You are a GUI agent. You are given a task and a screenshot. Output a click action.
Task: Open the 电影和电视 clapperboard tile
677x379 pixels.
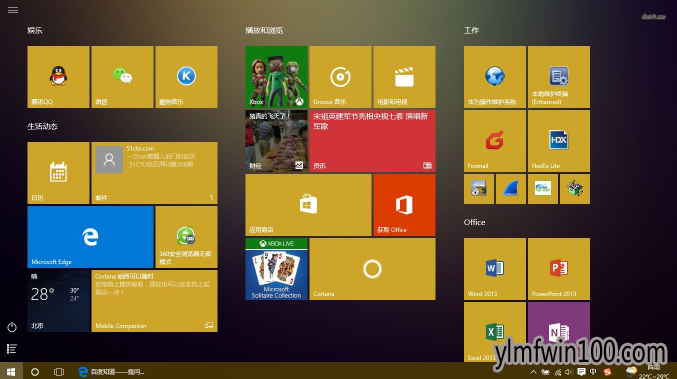click(404, 77)
